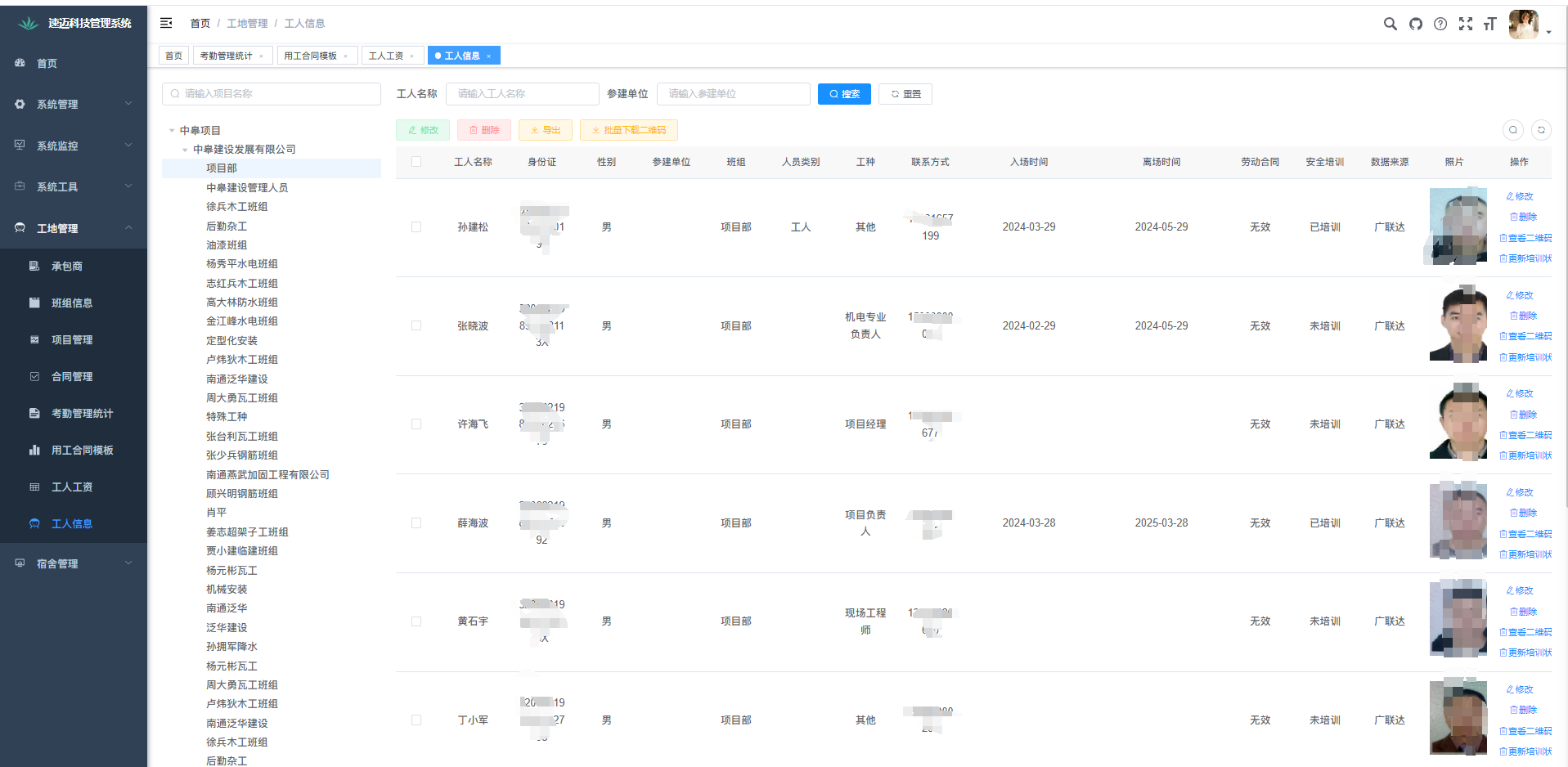This screenshot has width=1568, height=767.
Task: Open the 承包商 sidebar item
Action: point(74,266)
